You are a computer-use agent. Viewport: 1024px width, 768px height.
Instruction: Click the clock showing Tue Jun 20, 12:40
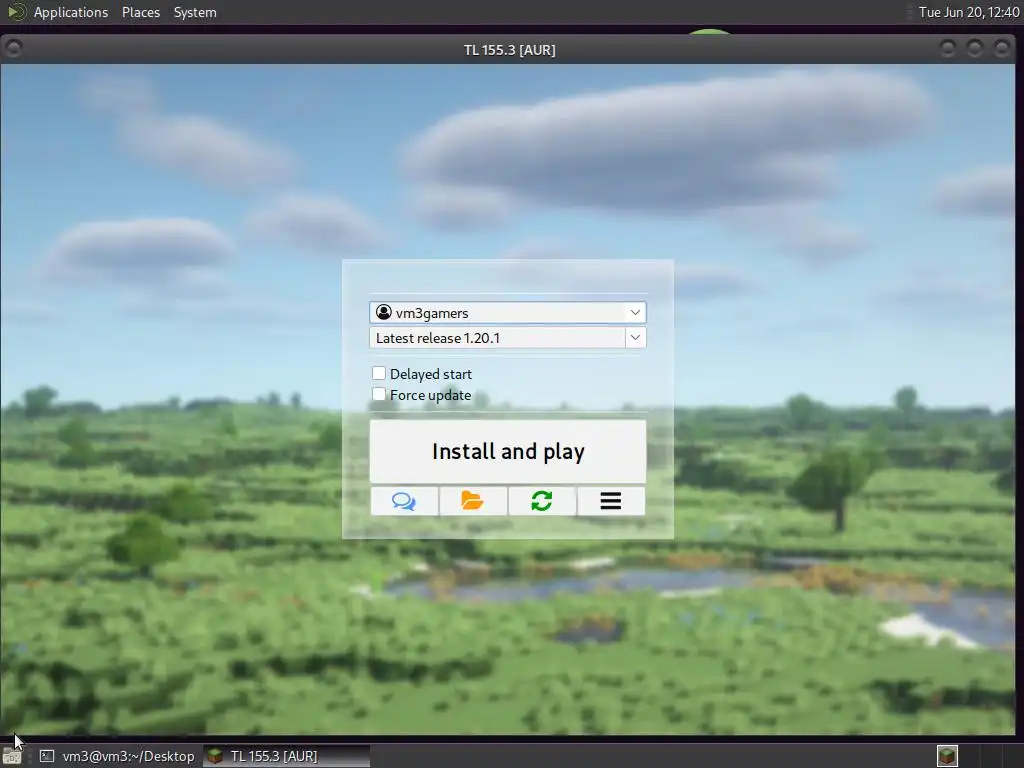[x=968, y=12]
